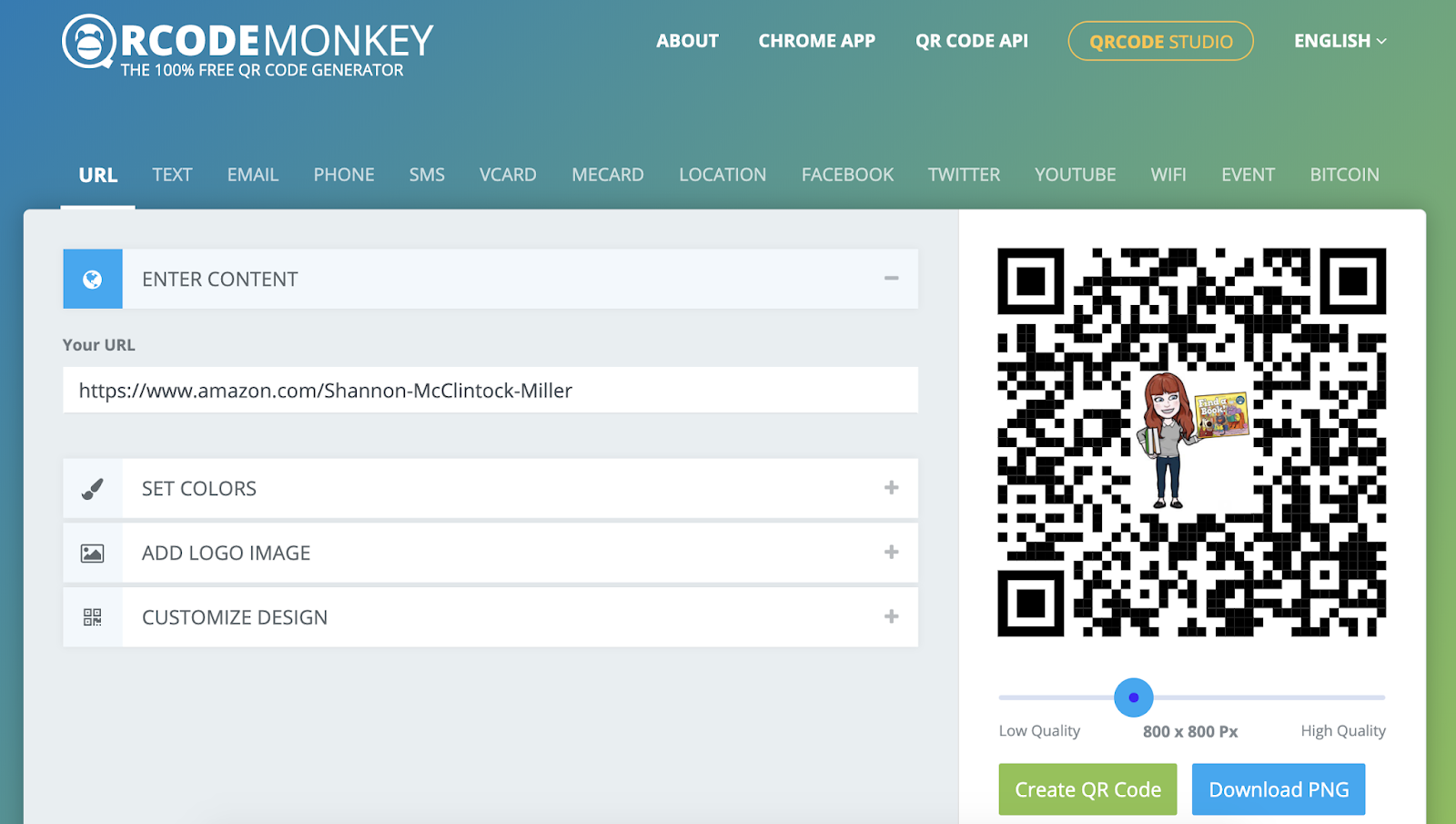Open the QR Code API page

971,41
